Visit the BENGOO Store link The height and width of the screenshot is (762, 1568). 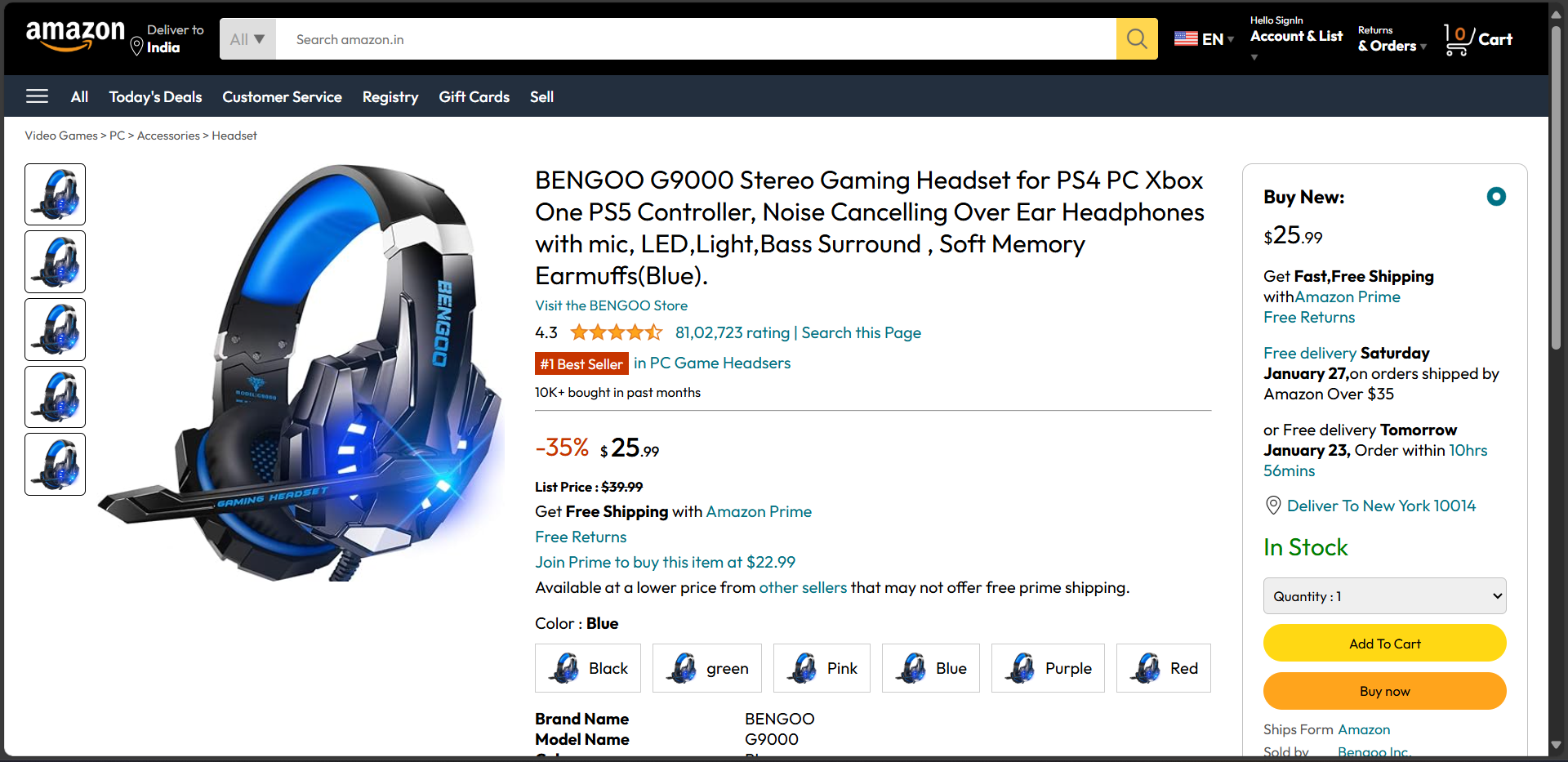click(x=611, y=305)
